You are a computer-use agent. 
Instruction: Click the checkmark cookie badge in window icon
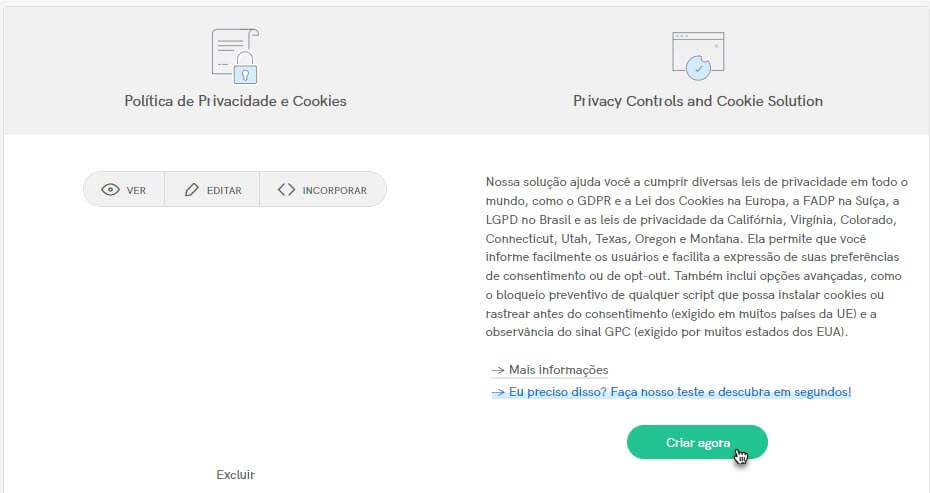tap(699, 68)
